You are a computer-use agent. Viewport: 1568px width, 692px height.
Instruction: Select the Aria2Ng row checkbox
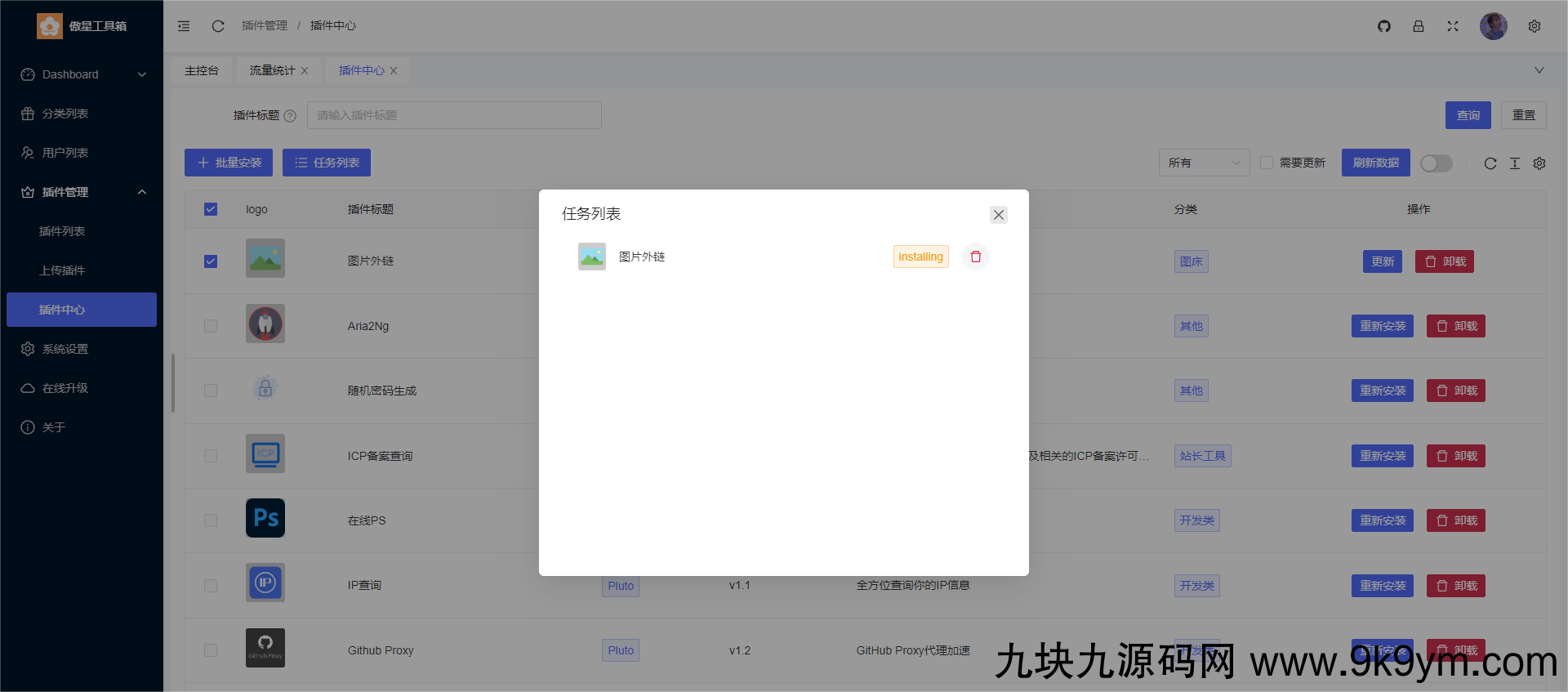coord(211,326)
